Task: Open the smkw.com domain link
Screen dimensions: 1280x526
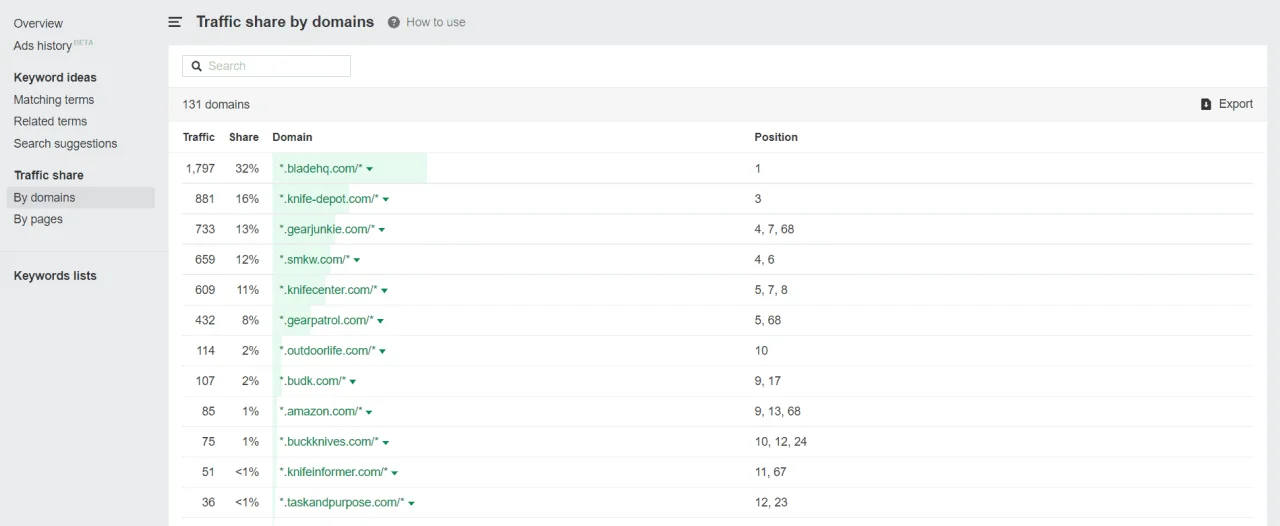Action: [314, 260]
